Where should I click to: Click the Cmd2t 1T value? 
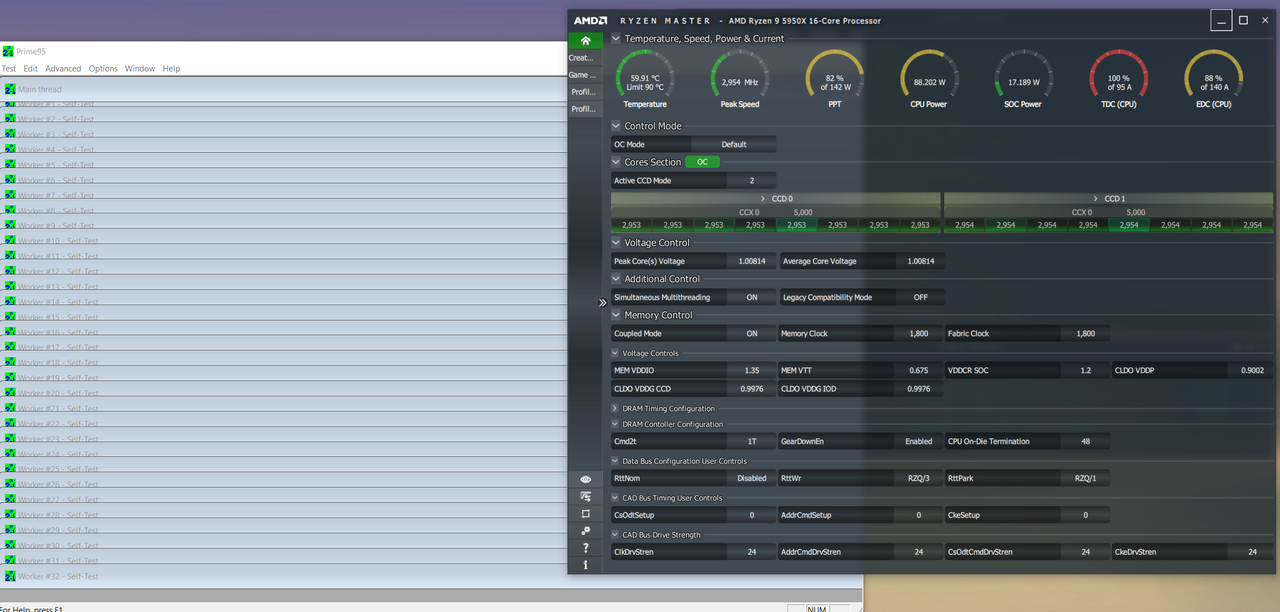tap(752, 441)
